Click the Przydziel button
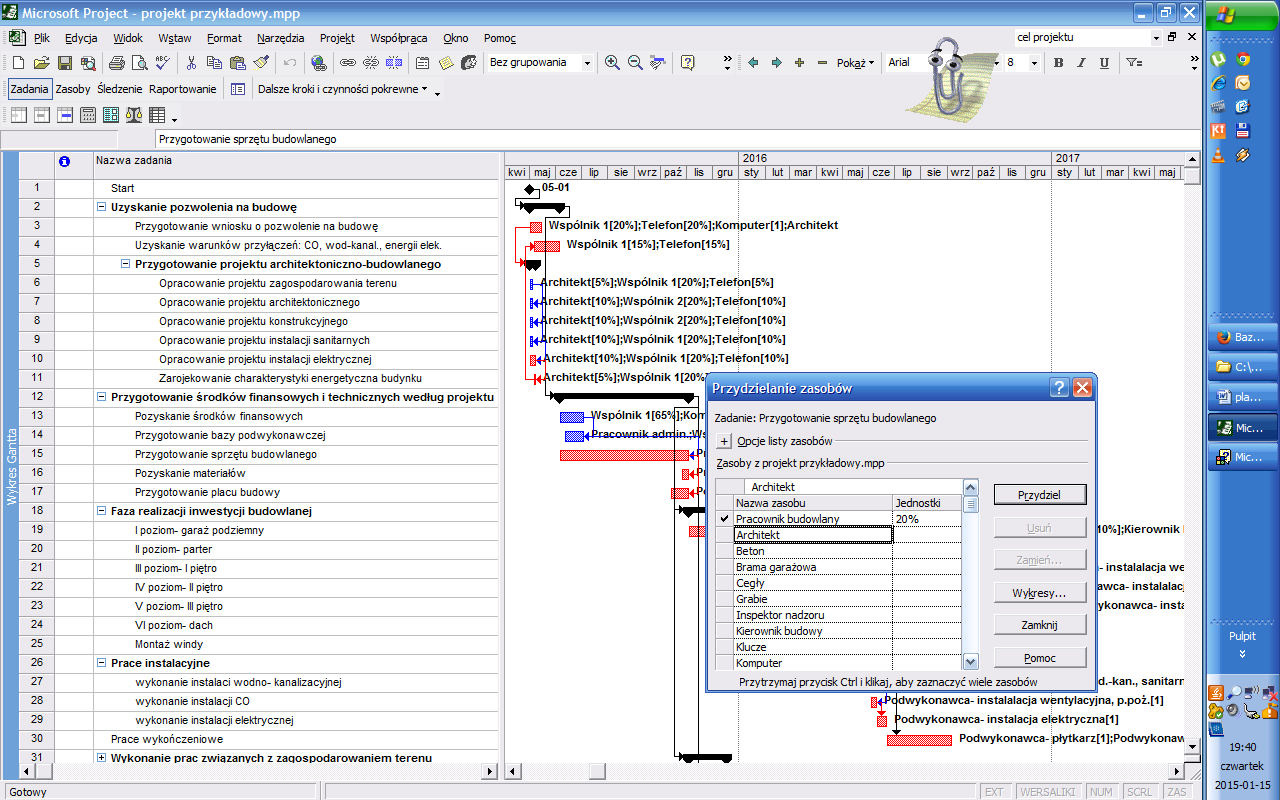Screen dimensions: 1280x800 pos(1039,495)
